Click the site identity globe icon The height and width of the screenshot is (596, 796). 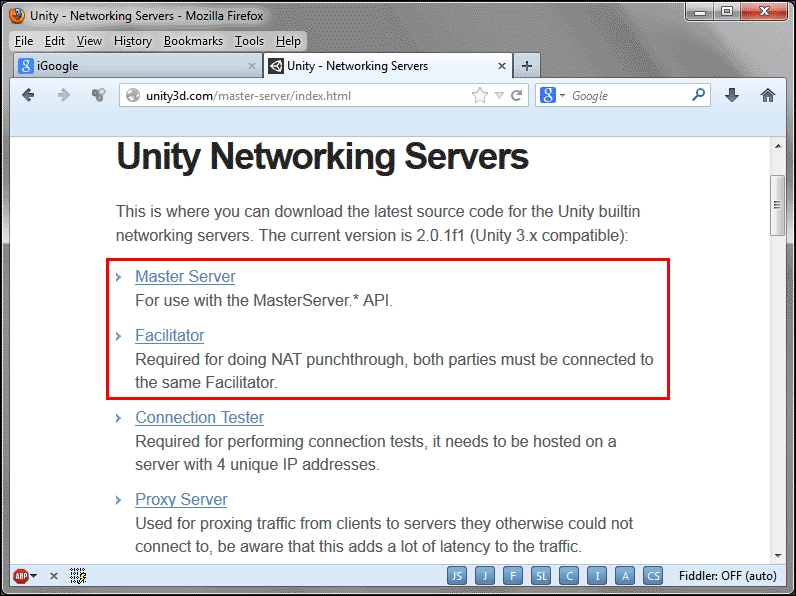coord(133,95)
